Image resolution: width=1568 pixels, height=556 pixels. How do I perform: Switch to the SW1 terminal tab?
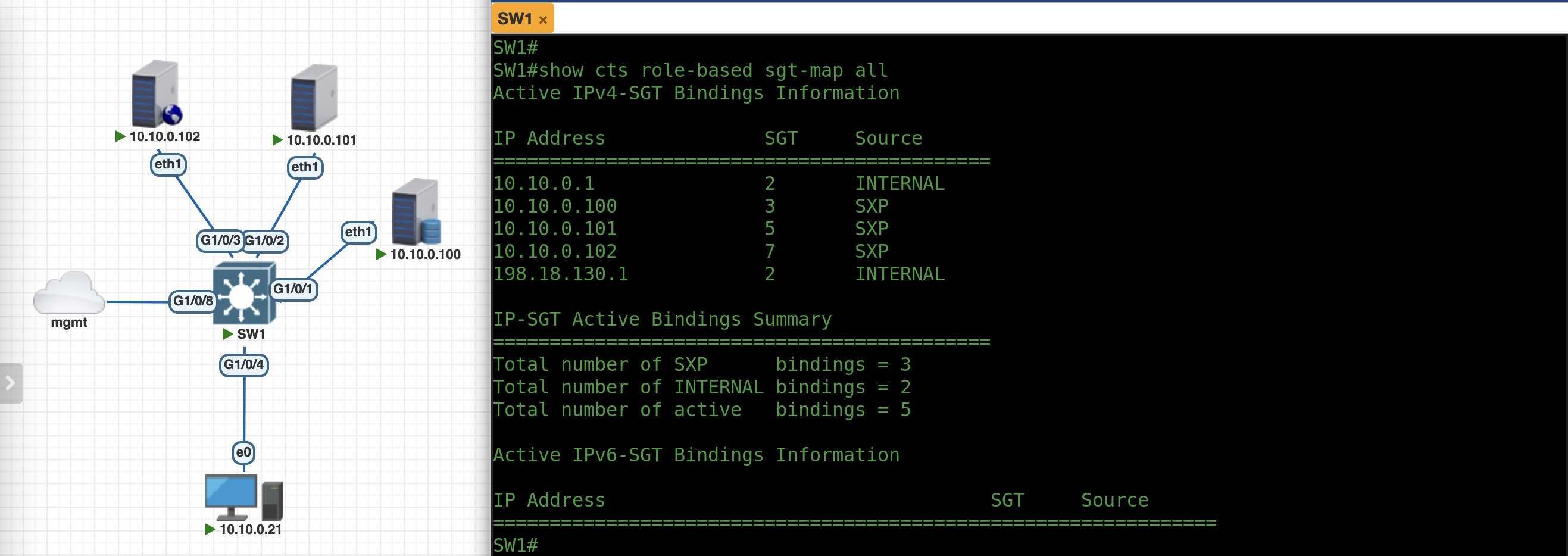(514, 19)
